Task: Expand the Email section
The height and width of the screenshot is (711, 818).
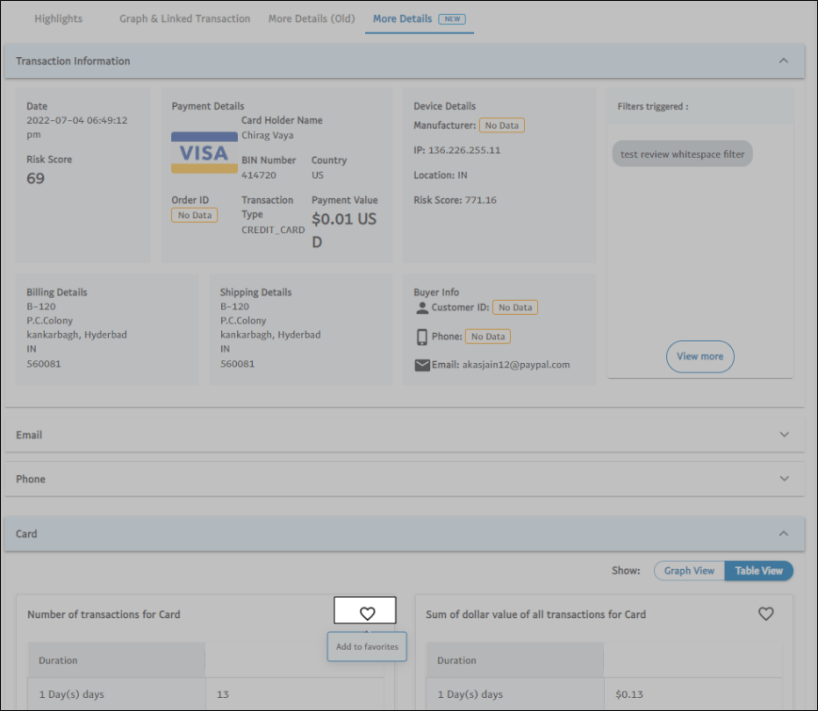Action: click(x=784, y=435)
